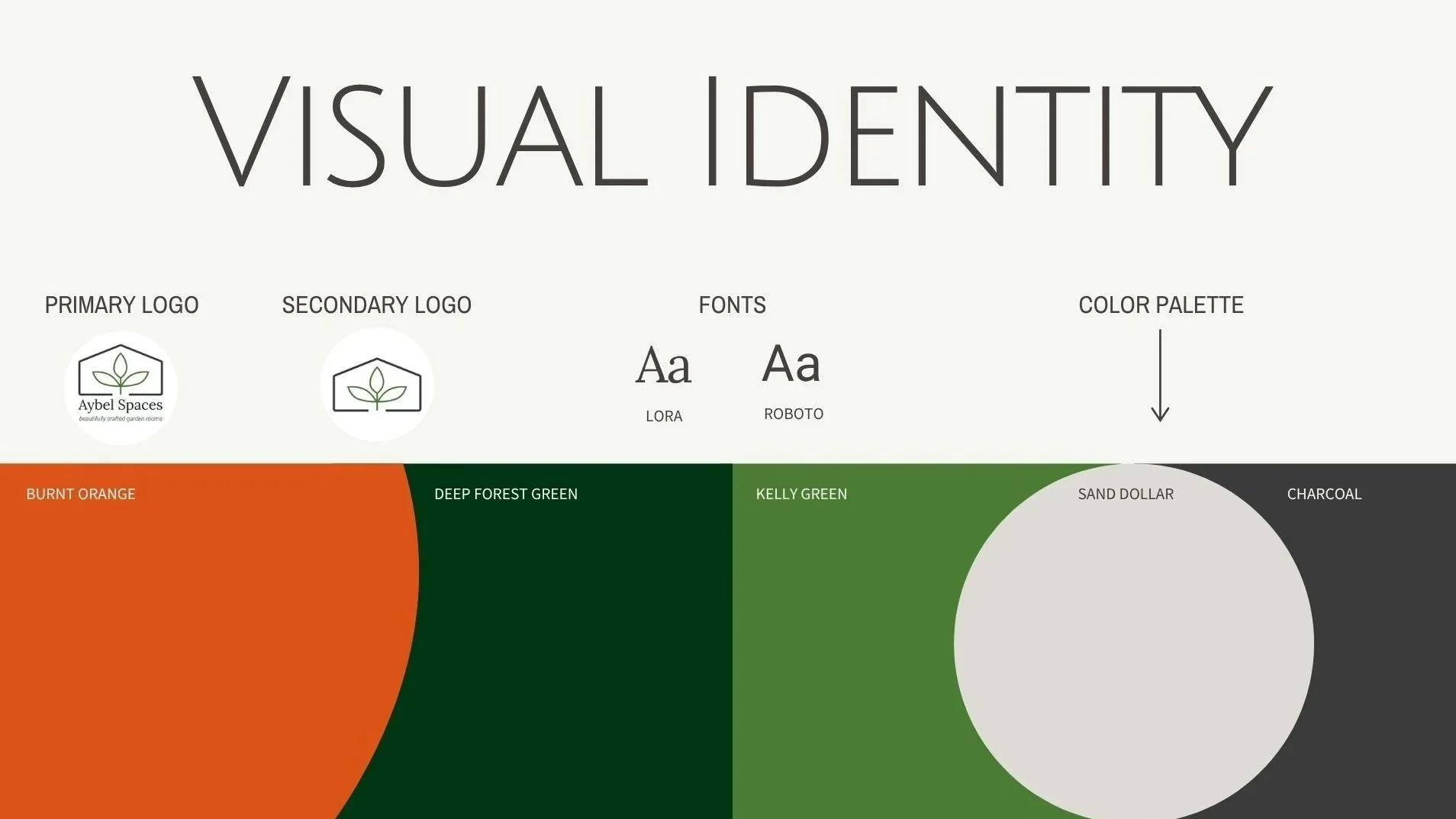Click the Aybel Spaces primary logo
Screen dimensions: 1456x819
[x=121, y=388]
